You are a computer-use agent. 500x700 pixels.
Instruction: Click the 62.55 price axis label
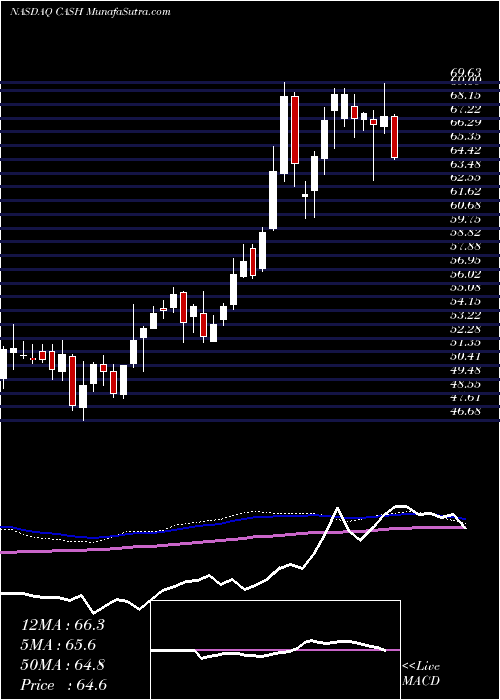click(464, 178)
